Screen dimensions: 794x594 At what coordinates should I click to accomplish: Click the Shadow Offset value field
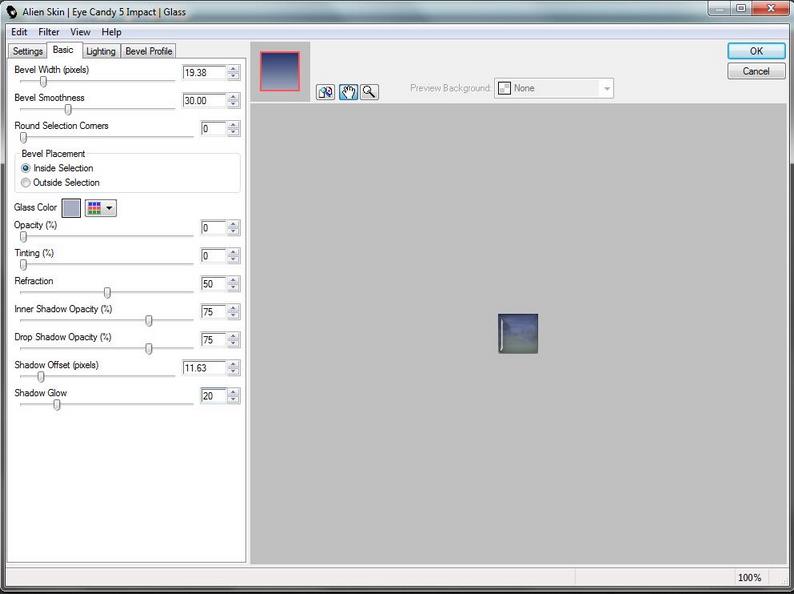point(204,368)
